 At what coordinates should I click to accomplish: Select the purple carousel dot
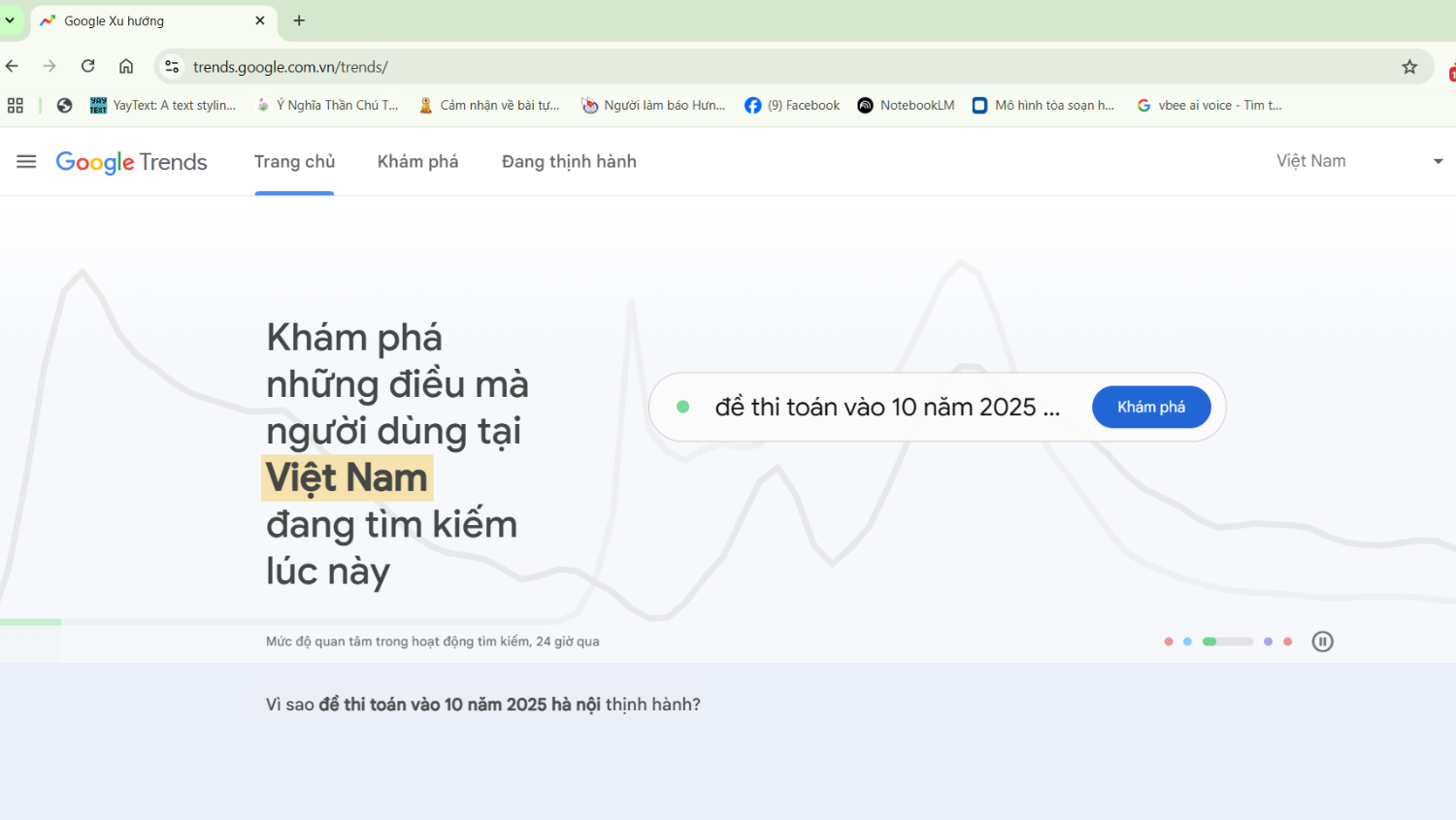[x=1268, y=641]
